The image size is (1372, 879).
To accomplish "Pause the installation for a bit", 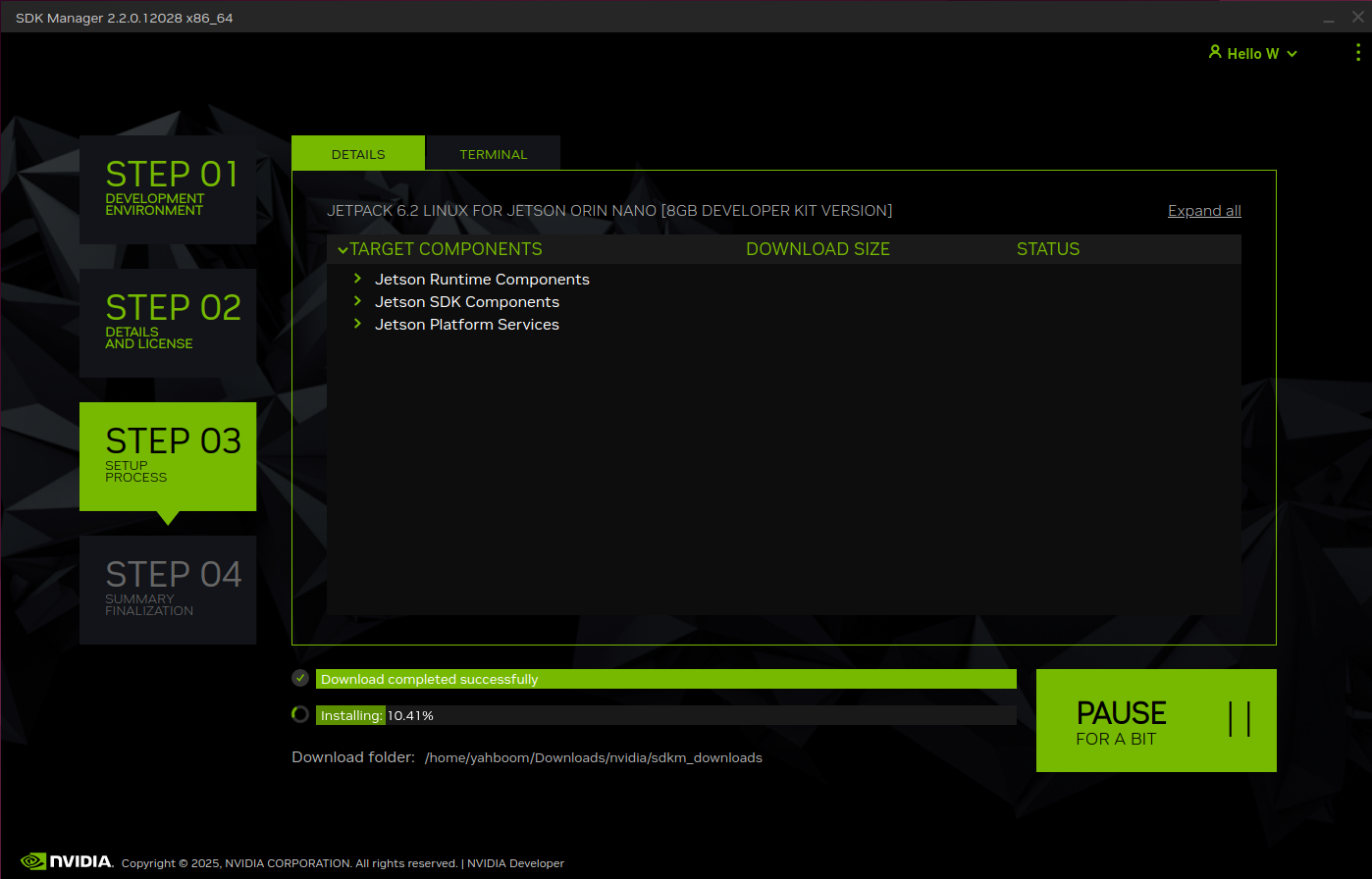I will [1156, 720].
